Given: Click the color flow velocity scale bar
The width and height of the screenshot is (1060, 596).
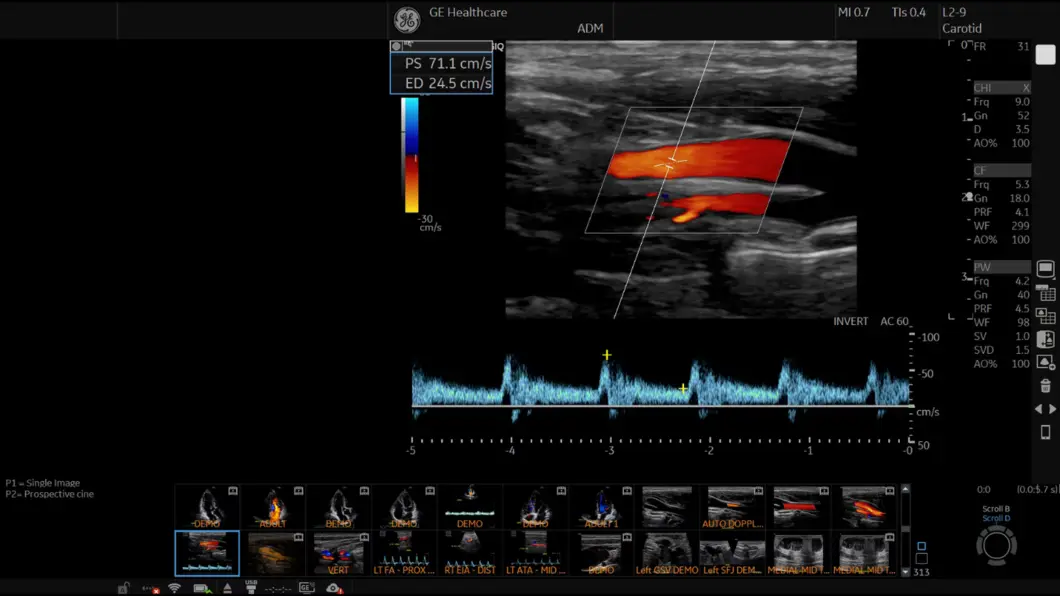Looking at the screenshot, I should coord(410,155).
